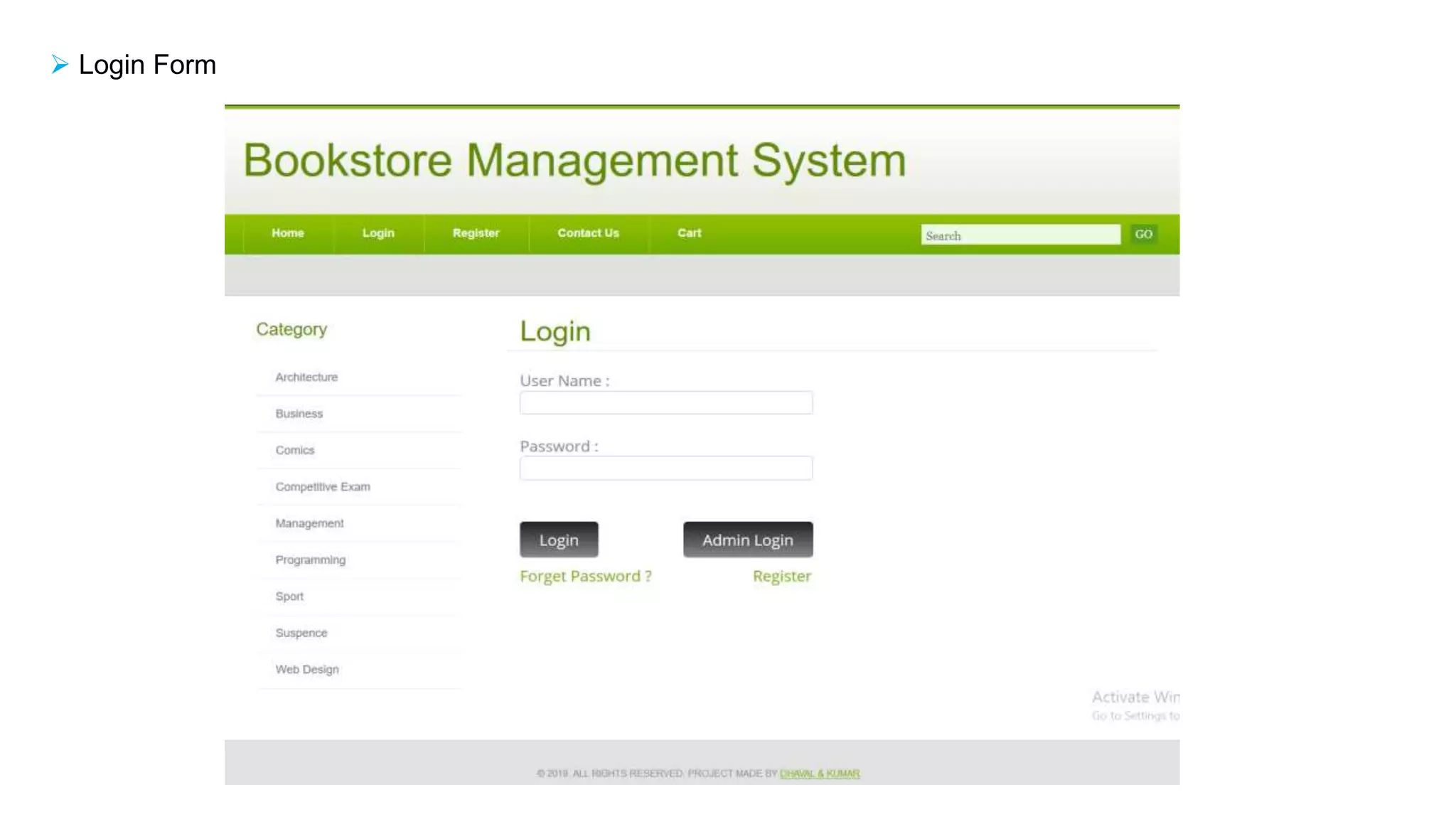Browse the Business category

[x=299, y=414]
